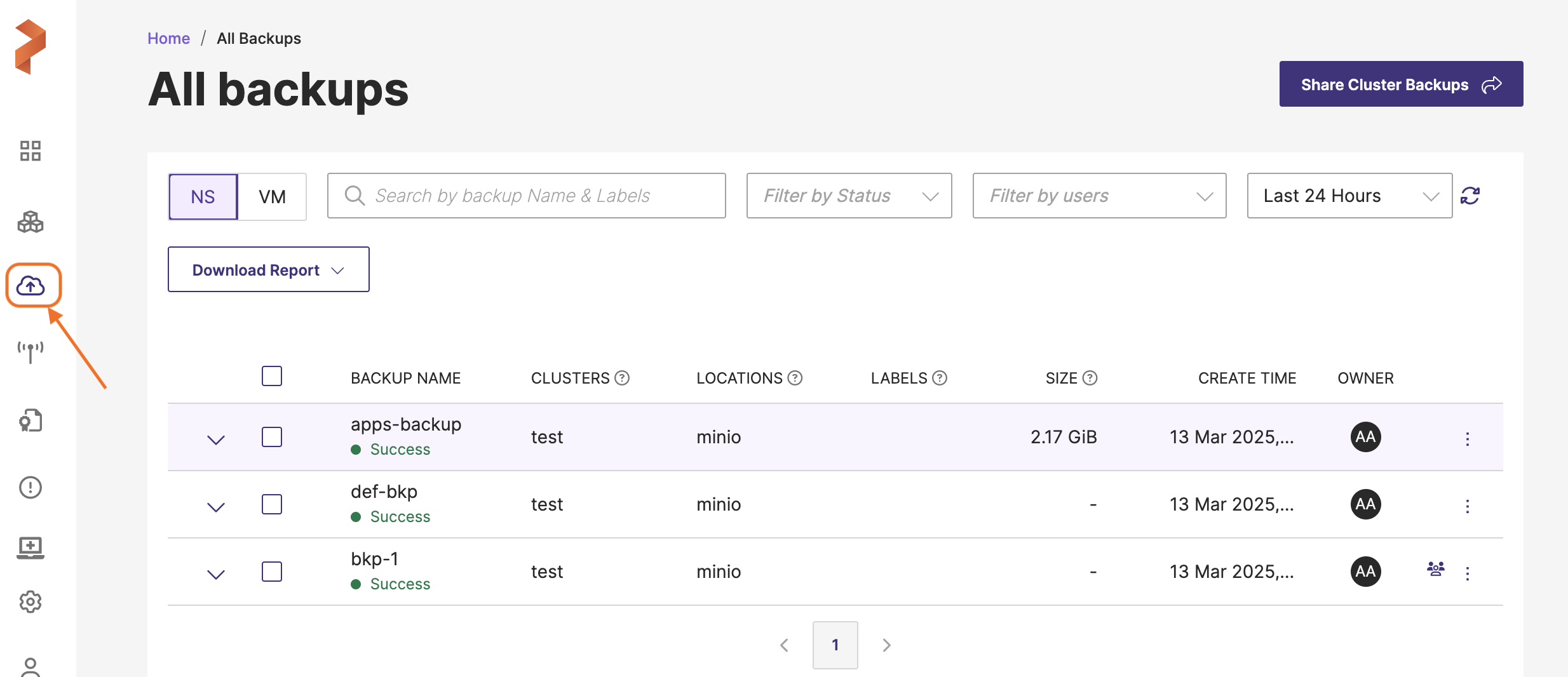Select the NS tab
The height and width of the screenshot is (677, 1568).
(203, 197)
